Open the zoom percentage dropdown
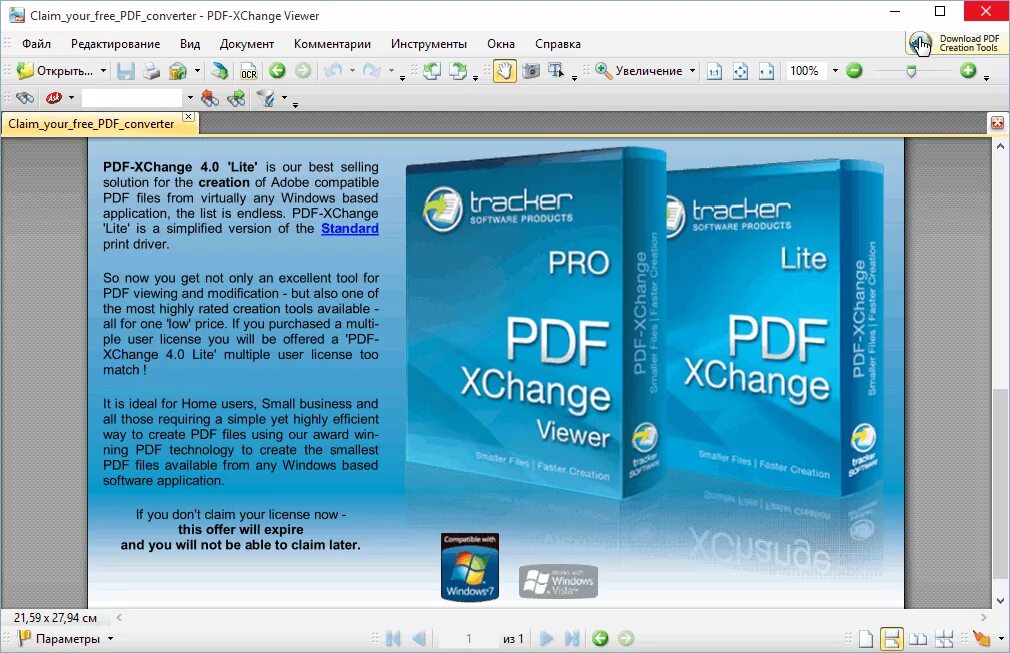 click(835, 71)
